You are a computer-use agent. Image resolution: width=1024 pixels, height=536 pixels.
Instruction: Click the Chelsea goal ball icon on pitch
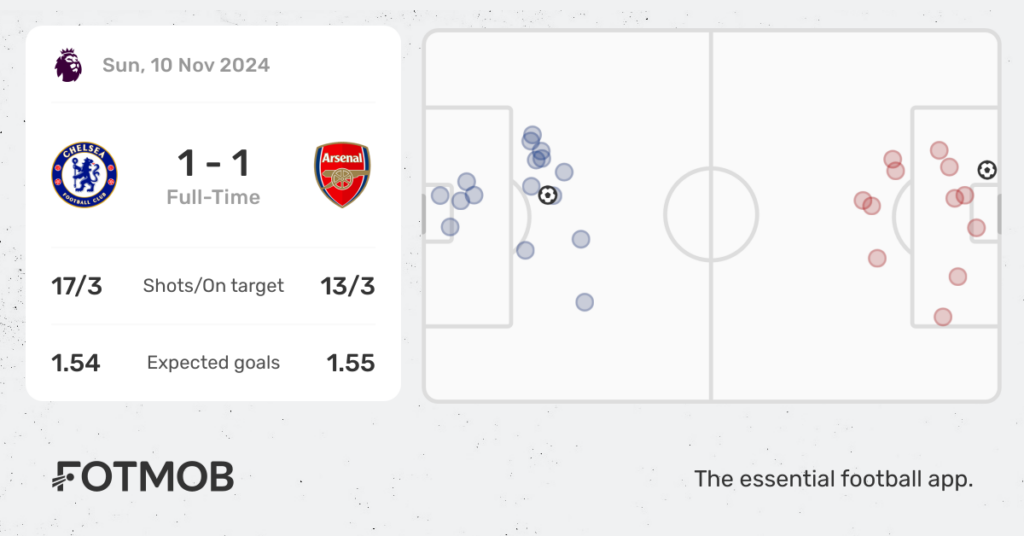[x=547, y=195]
